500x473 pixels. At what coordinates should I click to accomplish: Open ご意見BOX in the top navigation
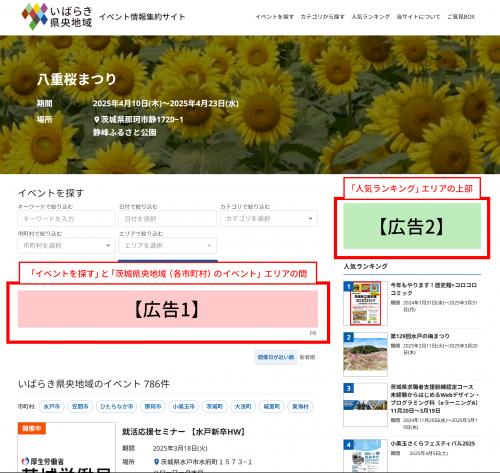point(461,17)
